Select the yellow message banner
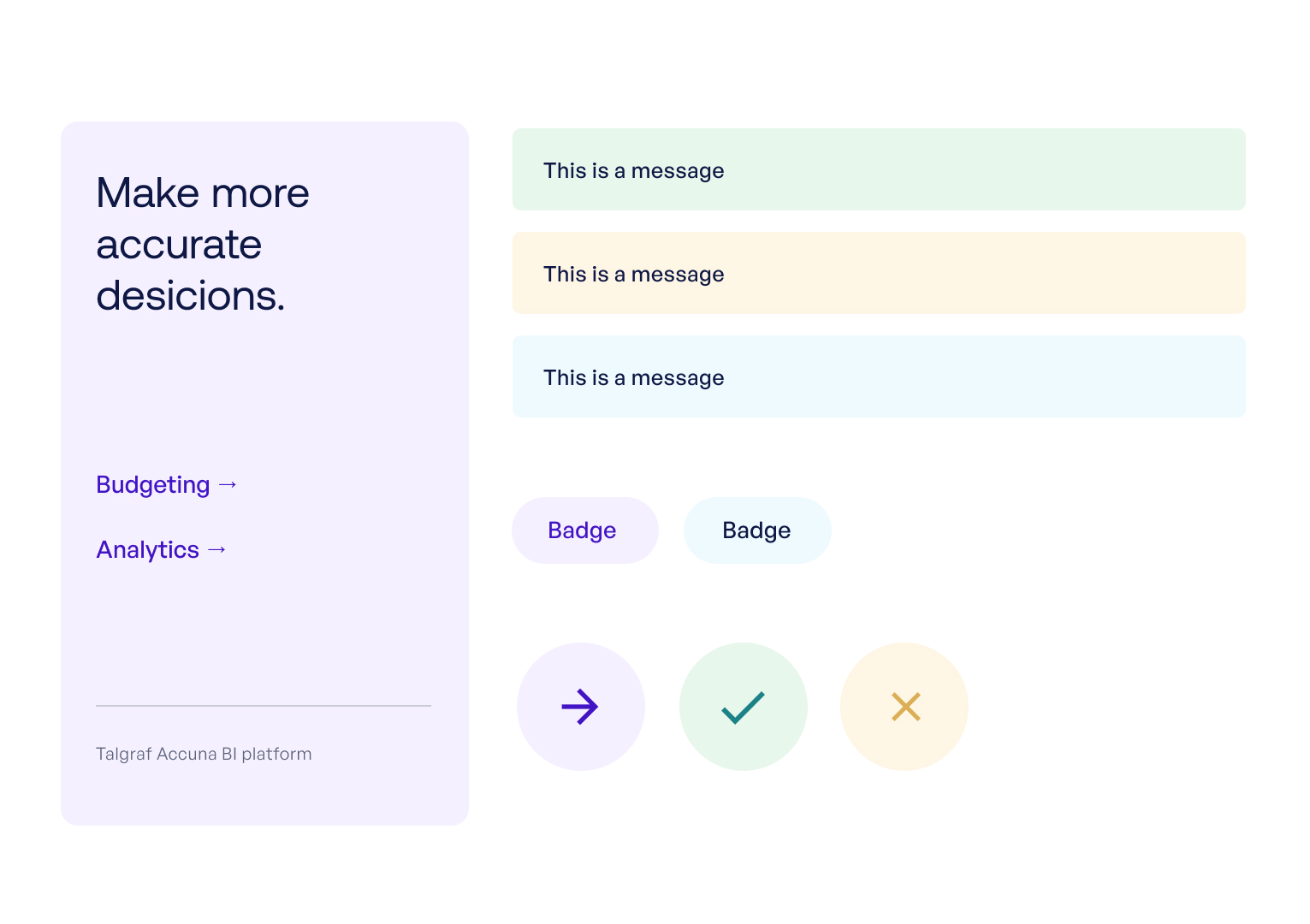The image size is (1310, 924). click(x=879, y=273)
